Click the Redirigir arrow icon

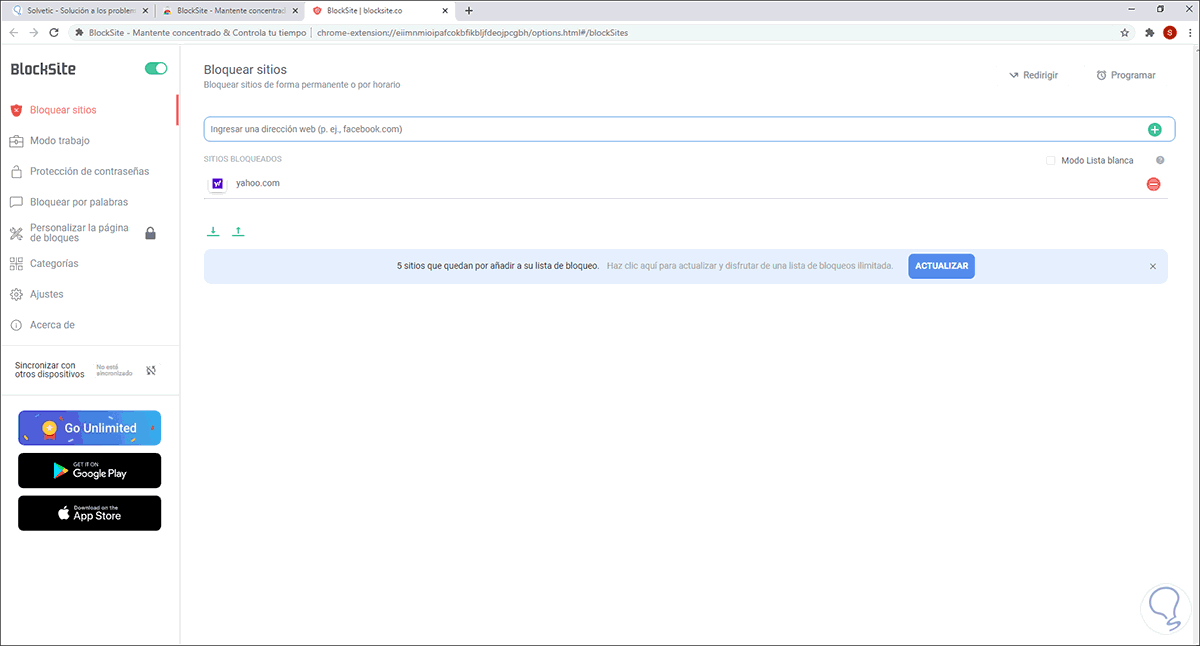[1013, 75]
